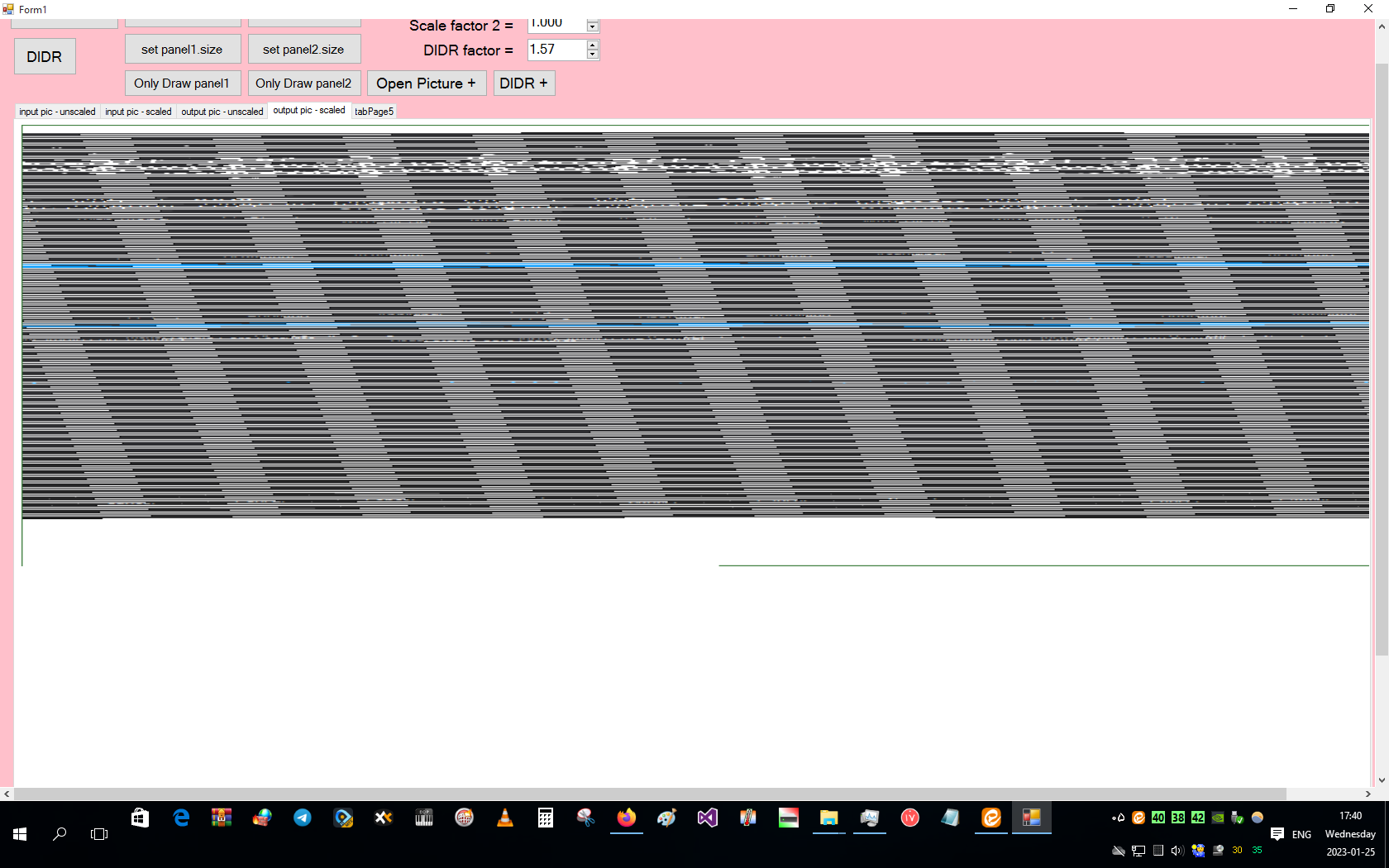Viewport: 1389px width, 868px height.
Task: Select the active Form1 app taskbar icon
Action: coord(1032,818)
